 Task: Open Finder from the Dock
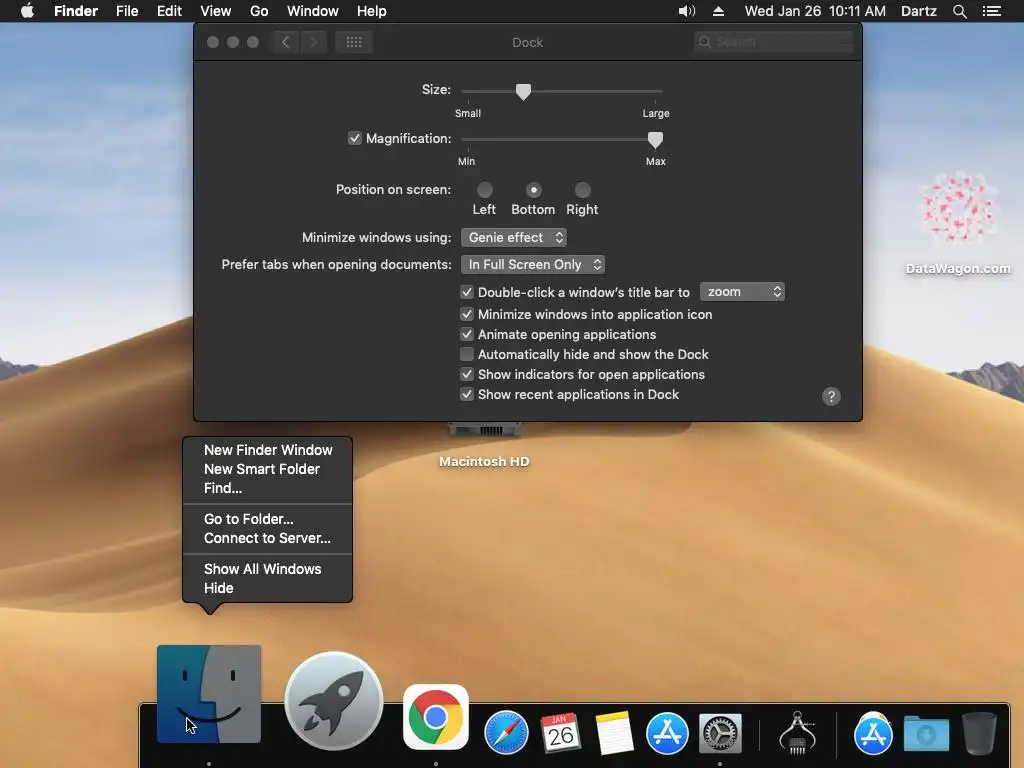click(209, 694)
